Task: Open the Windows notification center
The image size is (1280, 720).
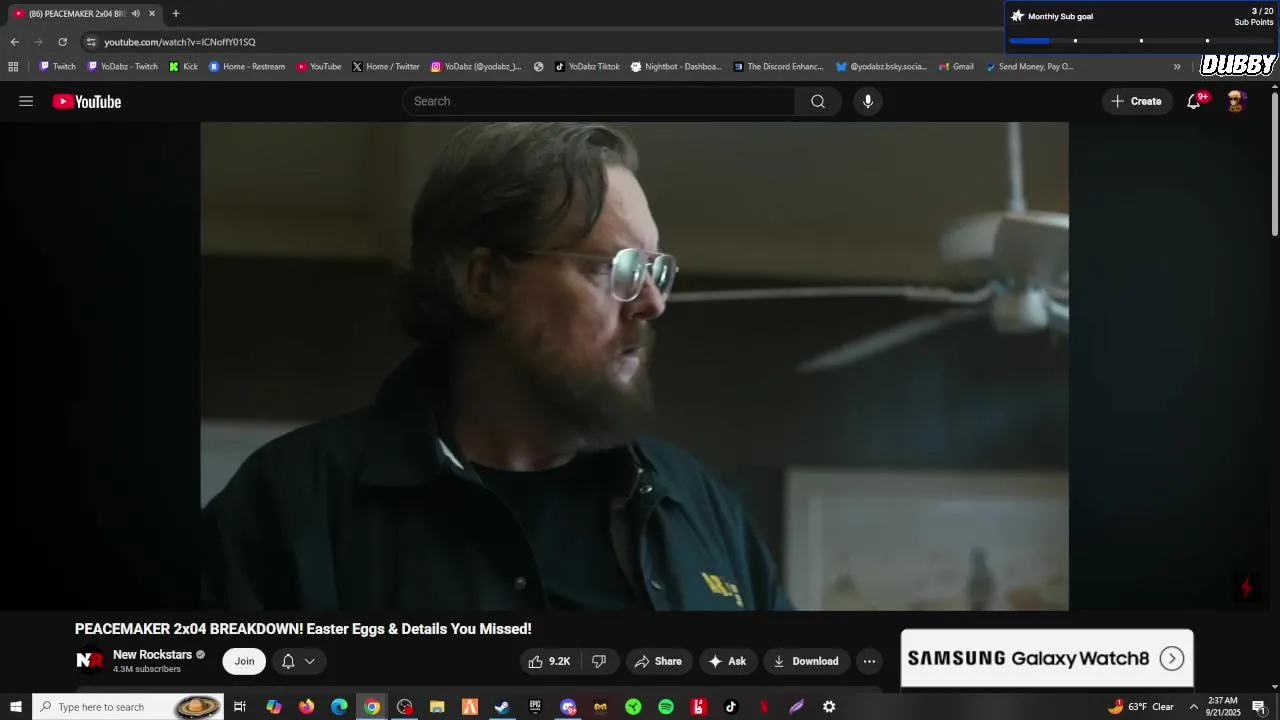Action: point(1259,707)
